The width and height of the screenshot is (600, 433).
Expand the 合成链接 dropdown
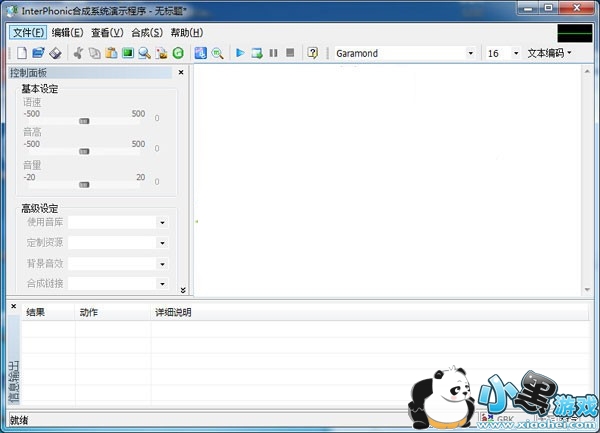[162, 284]
